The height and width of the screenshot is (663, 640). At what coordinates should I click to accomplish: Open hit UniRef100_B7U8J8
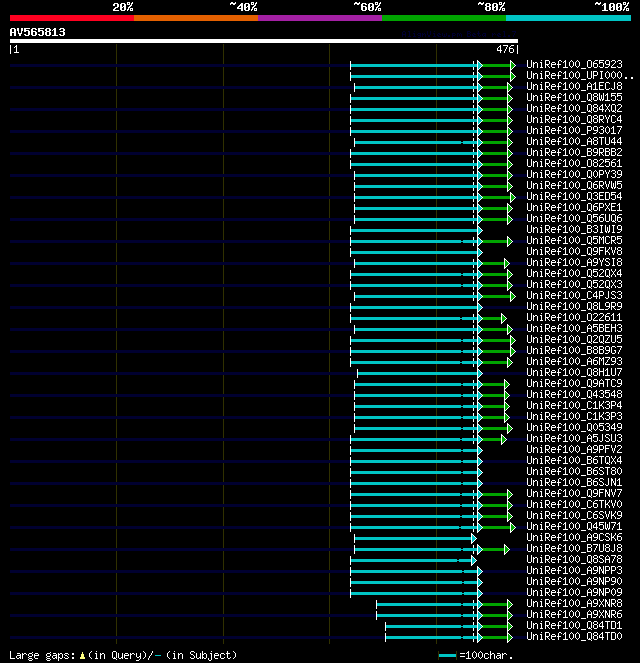[x=574, y=548]
